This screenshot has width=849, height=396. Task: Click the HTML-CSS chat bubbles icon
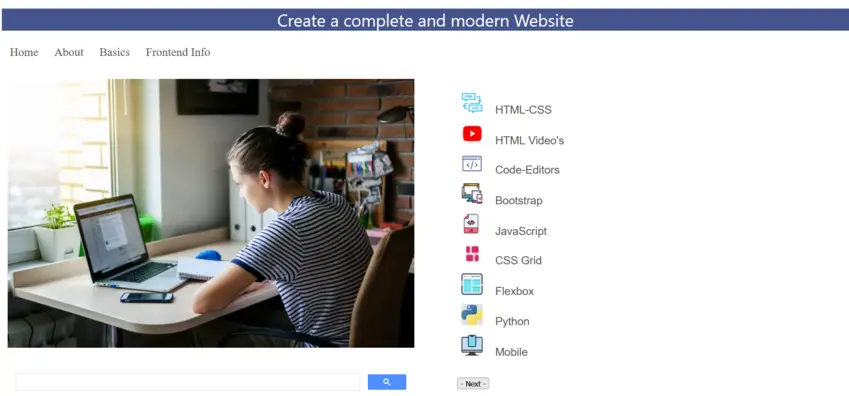[472, 102]
